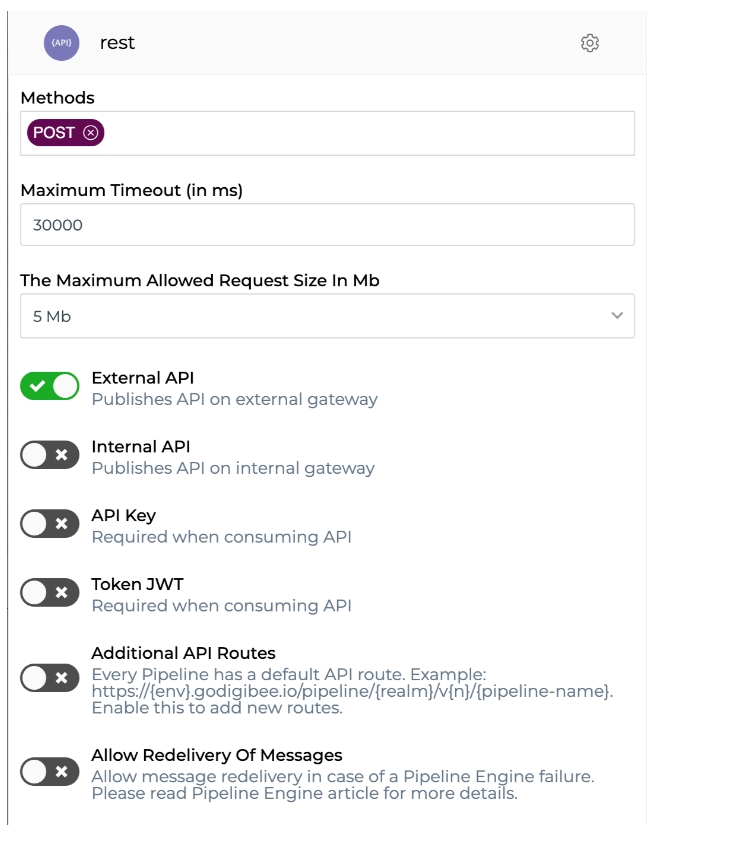Image resolution: width=747 pixels, height=849 pixels.
Task: Click the Additional API Routes description text
Action: click(350, 691)
